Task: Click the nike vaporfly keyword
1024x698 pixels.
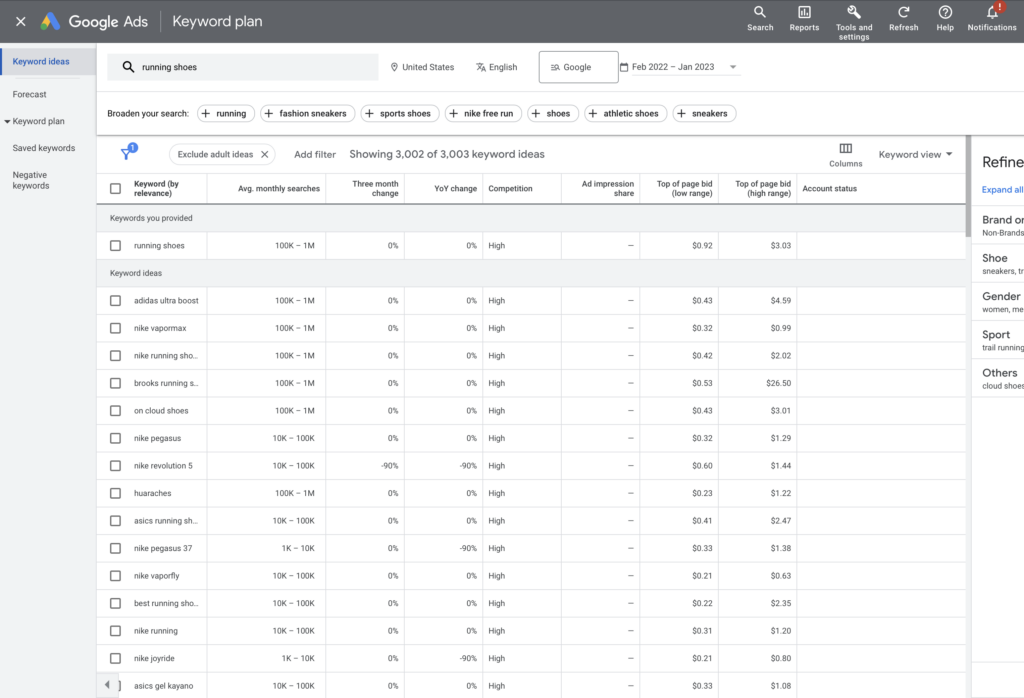Action: [156, 576]
